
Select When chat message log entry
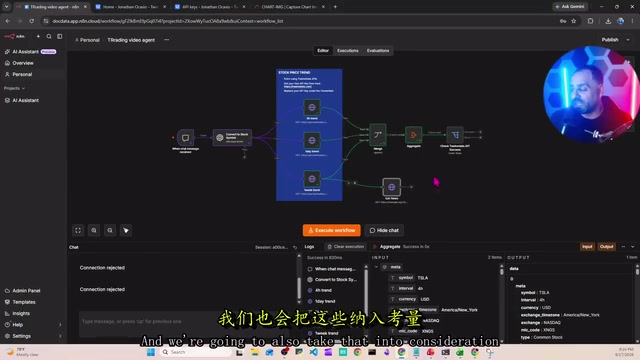332,269
